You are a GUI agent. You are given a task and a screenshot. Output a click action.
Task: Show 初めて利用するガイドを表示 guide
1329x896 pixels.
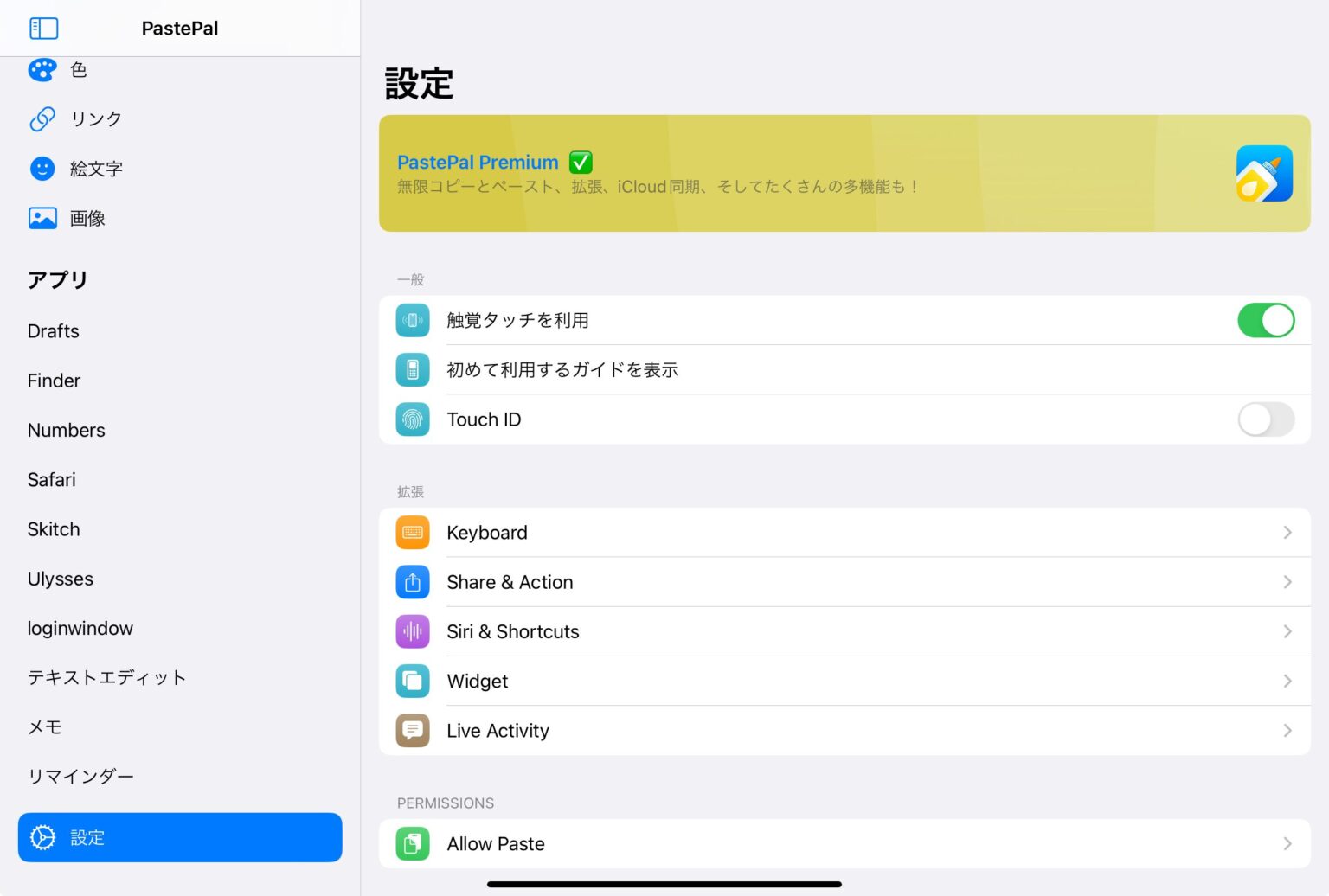click(562, 369)
